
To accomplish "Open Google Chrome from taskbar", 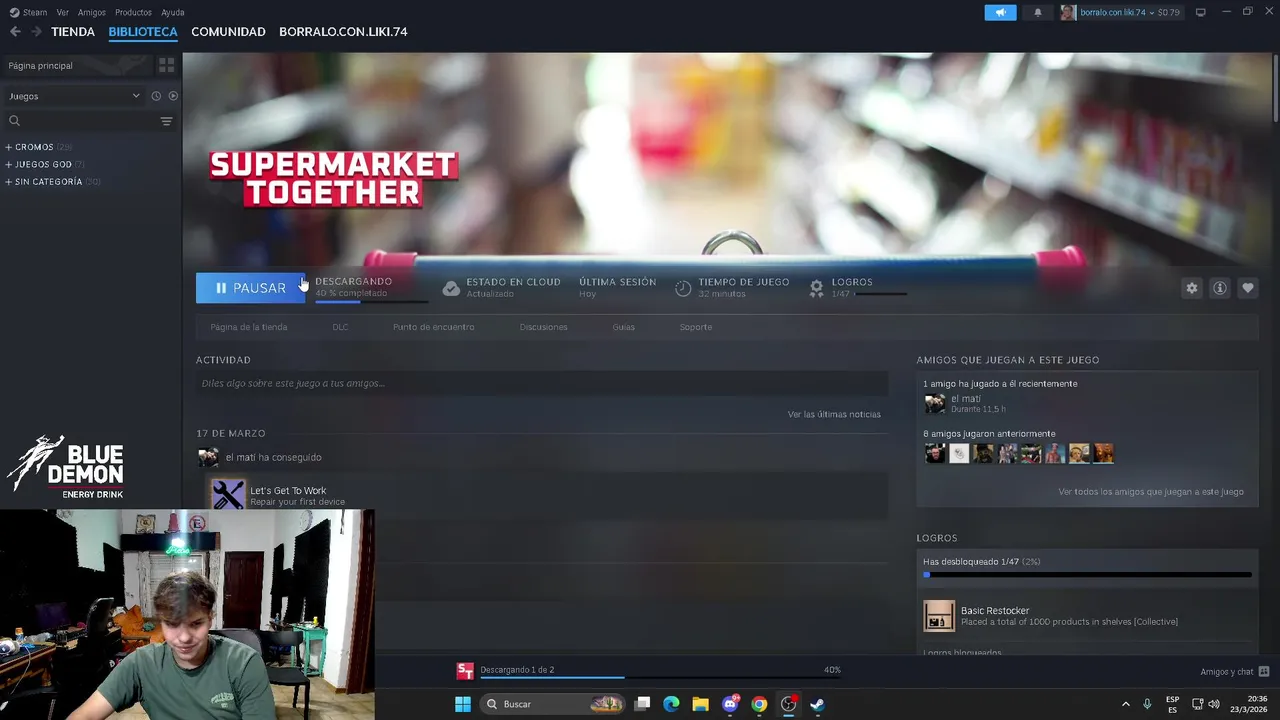I will pyautogui.click(x=759, y=704).
